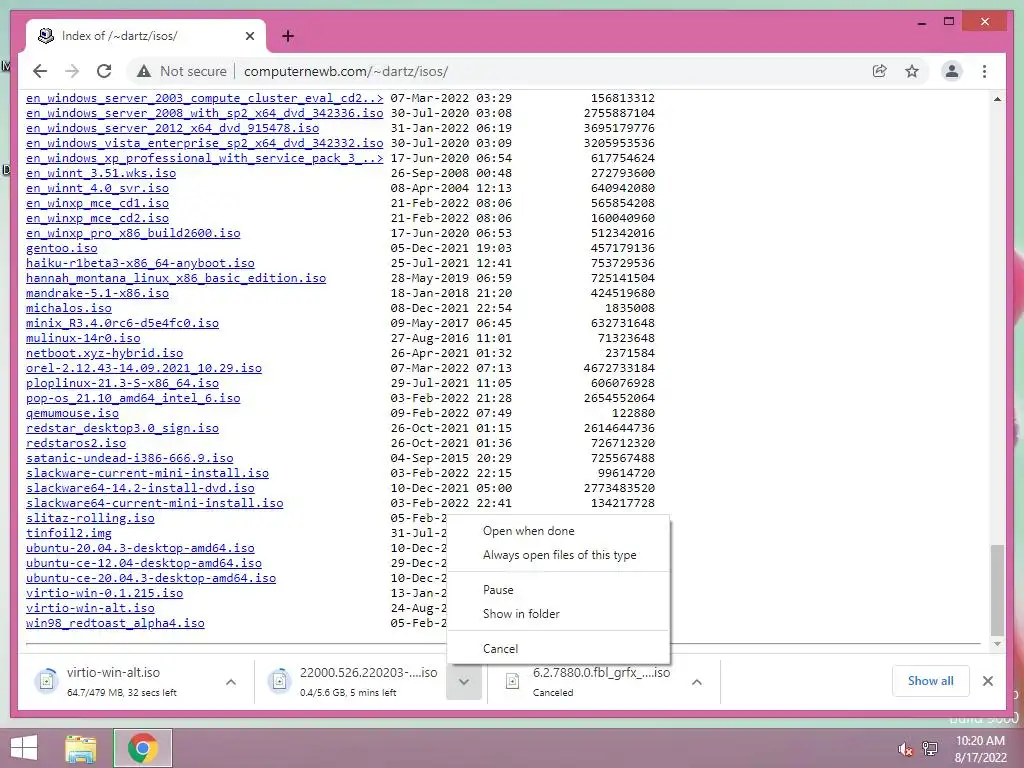Select Always open files of this type
The width and height of the screenshot is (1024, 768).
point(558,555)
